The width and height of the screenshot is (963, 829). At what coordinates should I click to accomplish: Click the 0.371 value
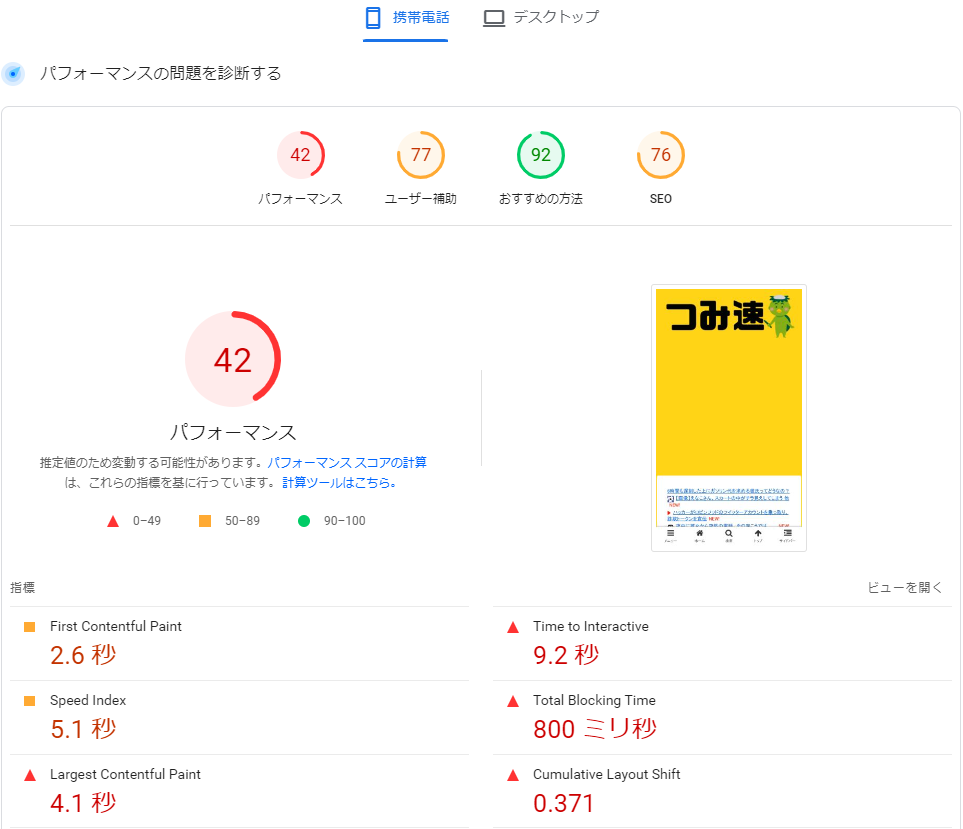click(564, 803)
